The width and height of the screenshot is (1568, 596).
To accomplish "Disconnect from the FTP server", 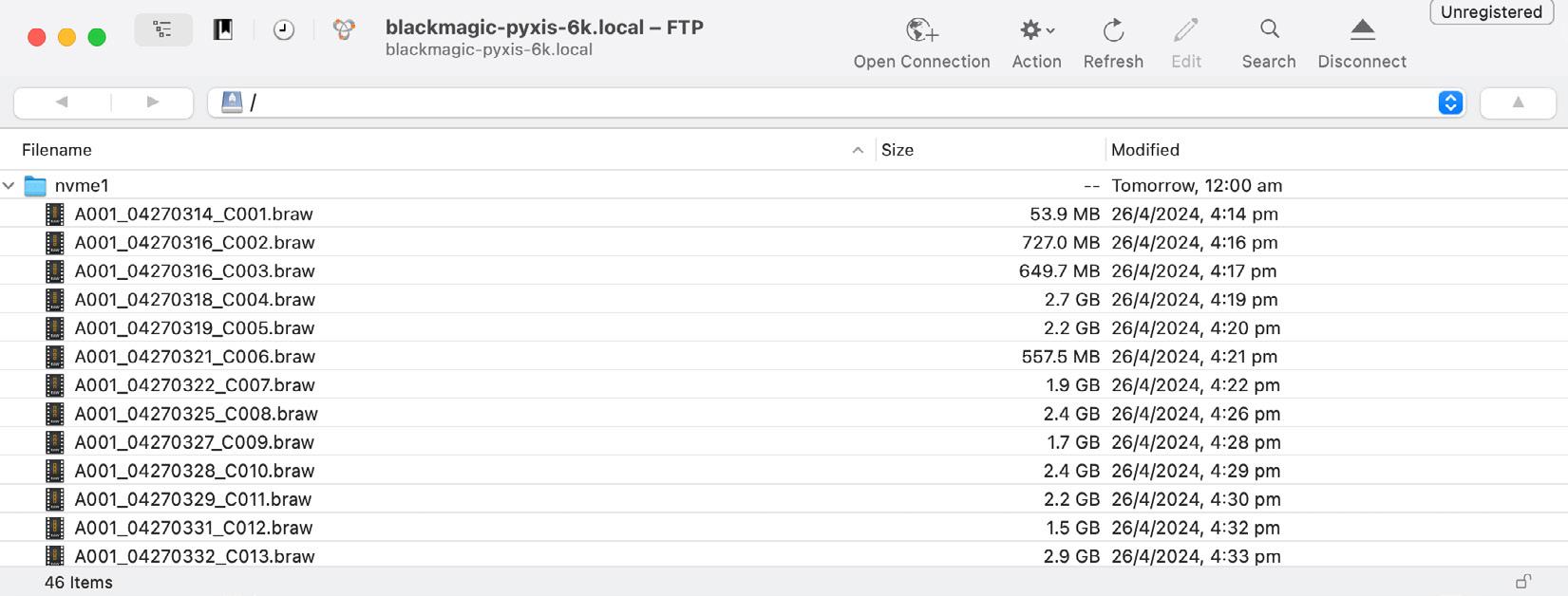I will pyautogui.click(x=1362, y=45).
